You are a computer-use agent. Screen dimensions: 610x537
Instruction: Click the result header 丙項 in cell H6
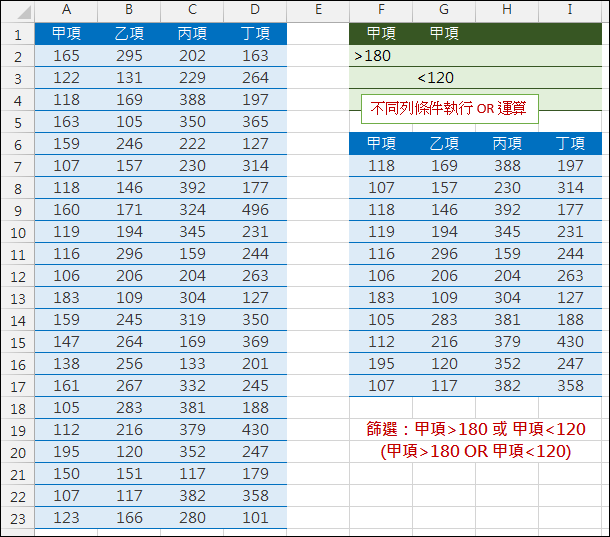(x=507, y=144)
